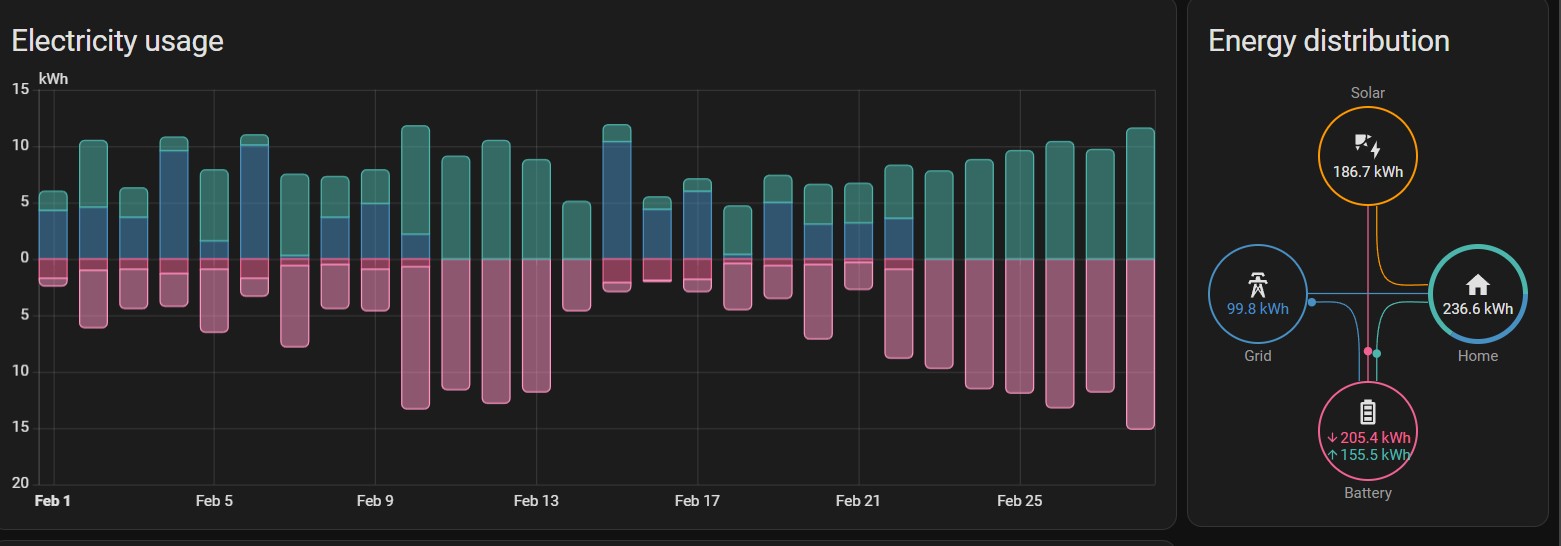Click the Feb 21 date axis label
The image size is (1561, 546).
pyautogui.click(x=858, y=500)
